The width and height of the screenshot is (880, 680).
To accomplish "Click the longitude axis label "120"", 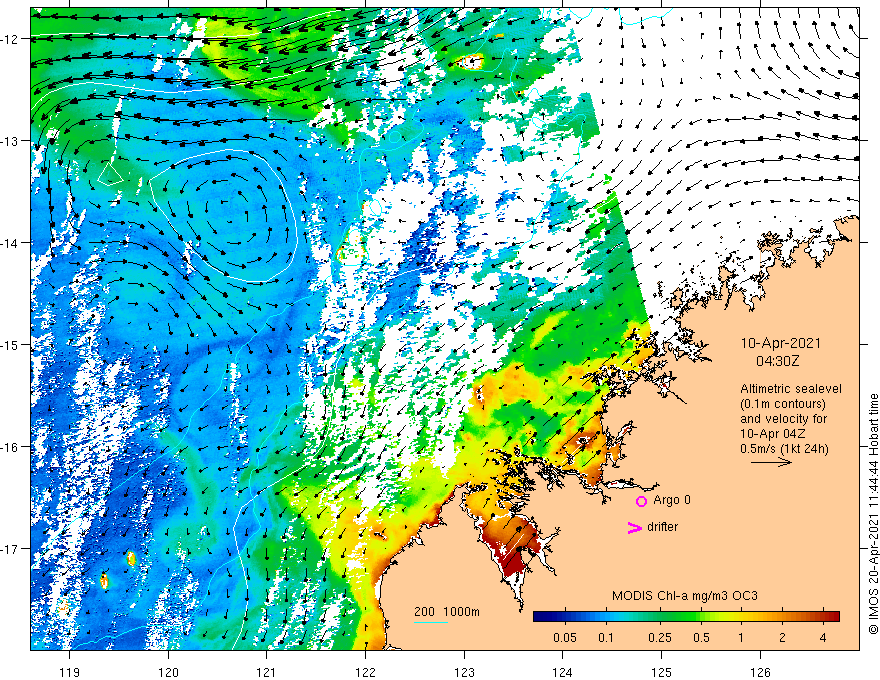I will [x=168, y=672].
